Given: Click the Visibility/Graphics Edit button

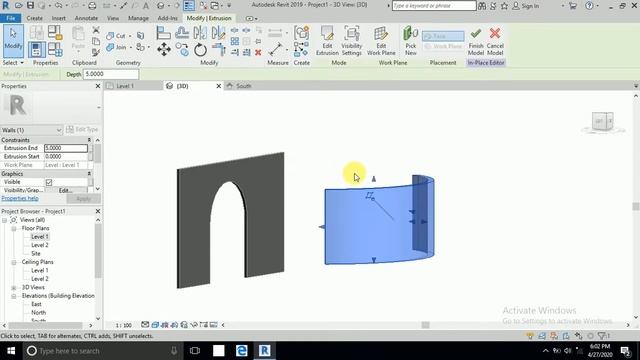Looking at the screenshot, I should click(x=65, y=190).
